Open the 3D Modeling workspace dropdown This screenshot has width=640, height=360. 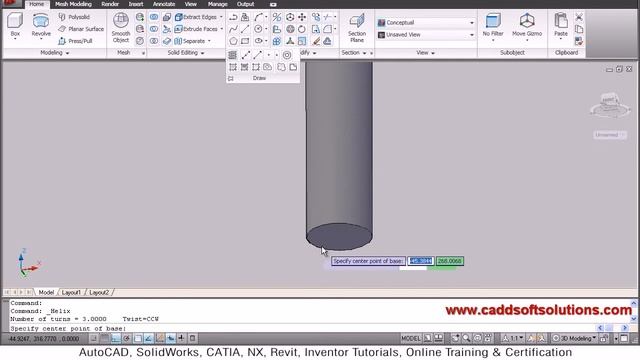(x=574, y=338)
